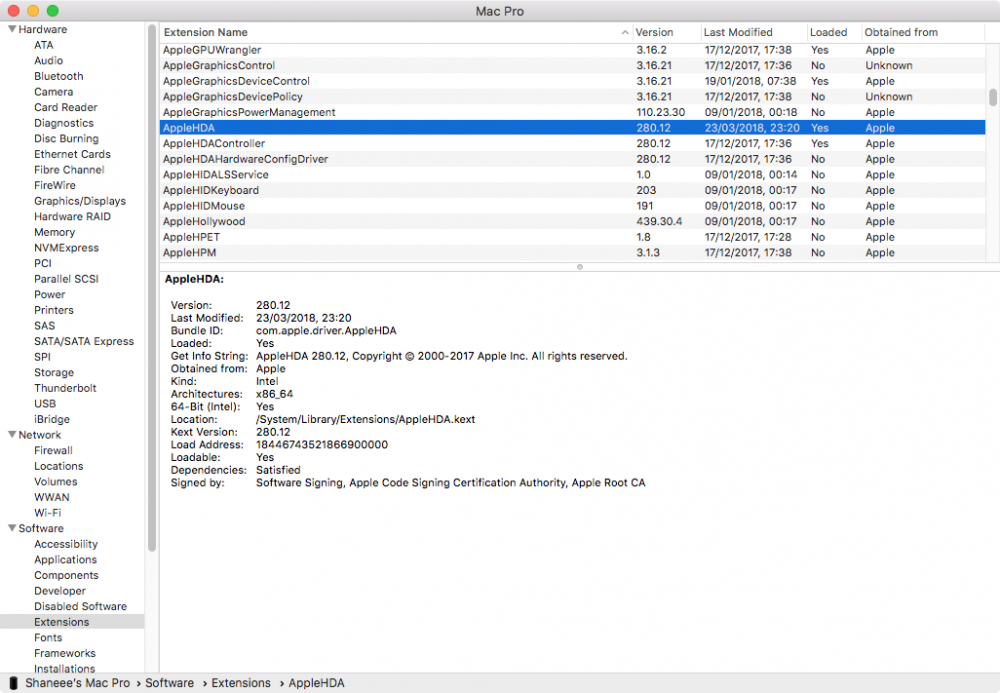The image size is (1000, 693).
Task: Click Software in the path bar
Action: (x=169, y=683)
